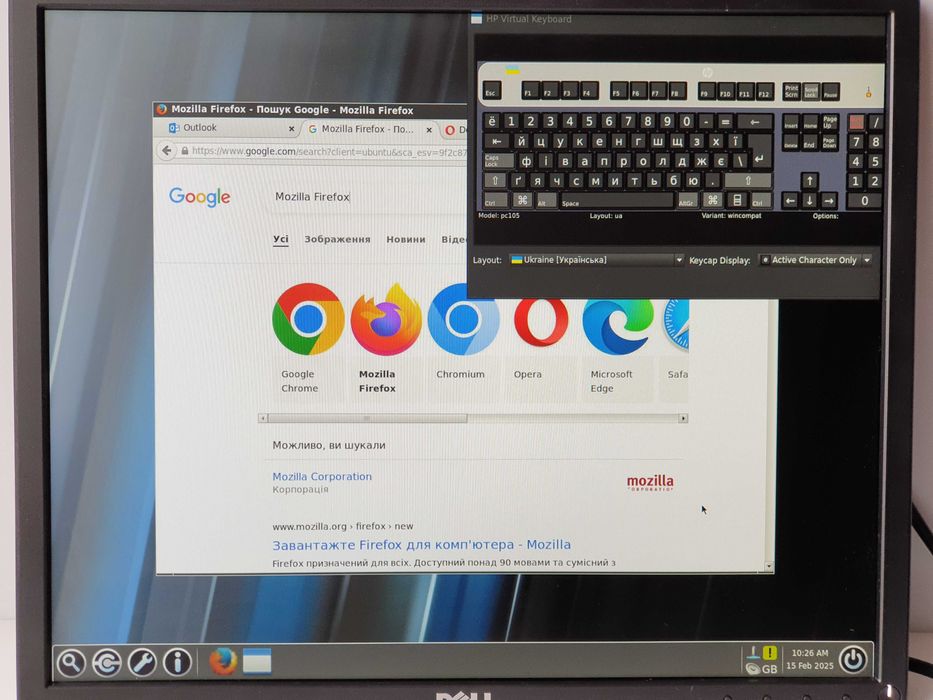The width and height of the screenshot is (933, 700).
Task: Switch to the Mozilla Firefox search tab
Action: pos(370,129)
